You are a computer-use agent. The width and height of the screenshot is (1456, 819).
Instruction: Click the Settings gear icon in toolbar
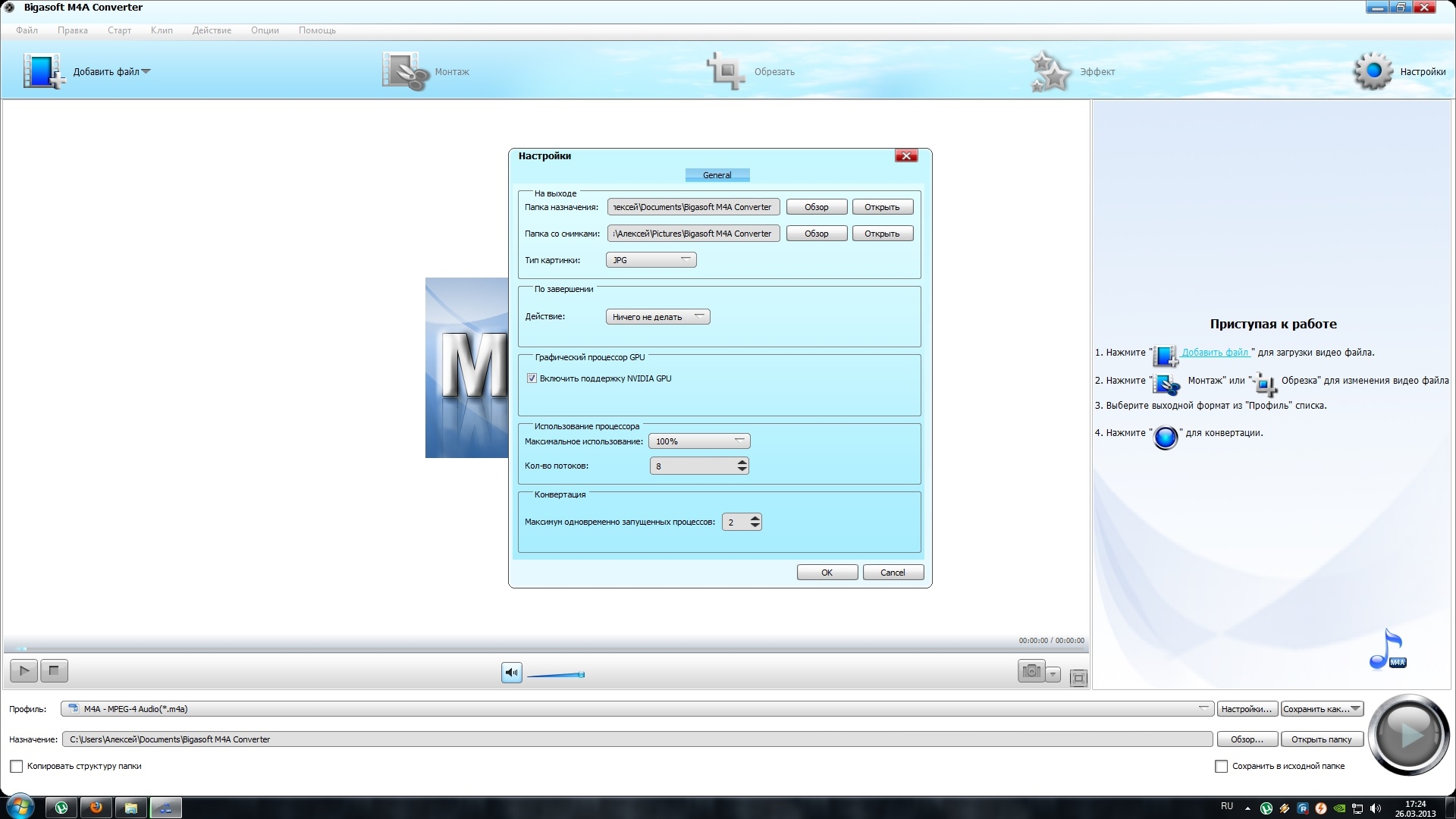(1373, 71)
